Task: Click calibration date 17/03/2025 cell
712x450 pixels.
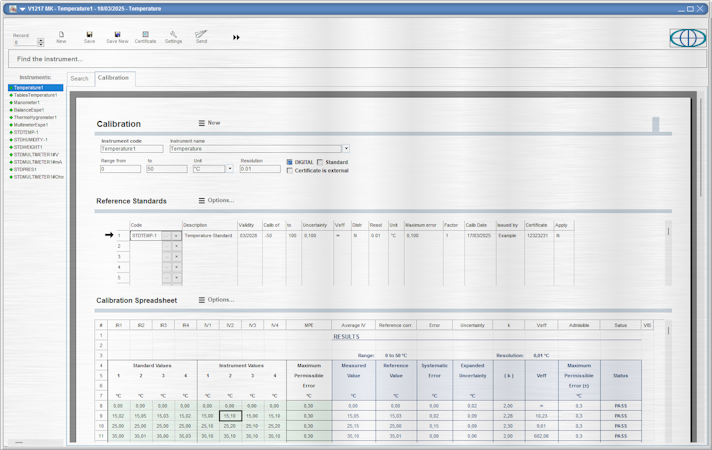Action: 479,236
